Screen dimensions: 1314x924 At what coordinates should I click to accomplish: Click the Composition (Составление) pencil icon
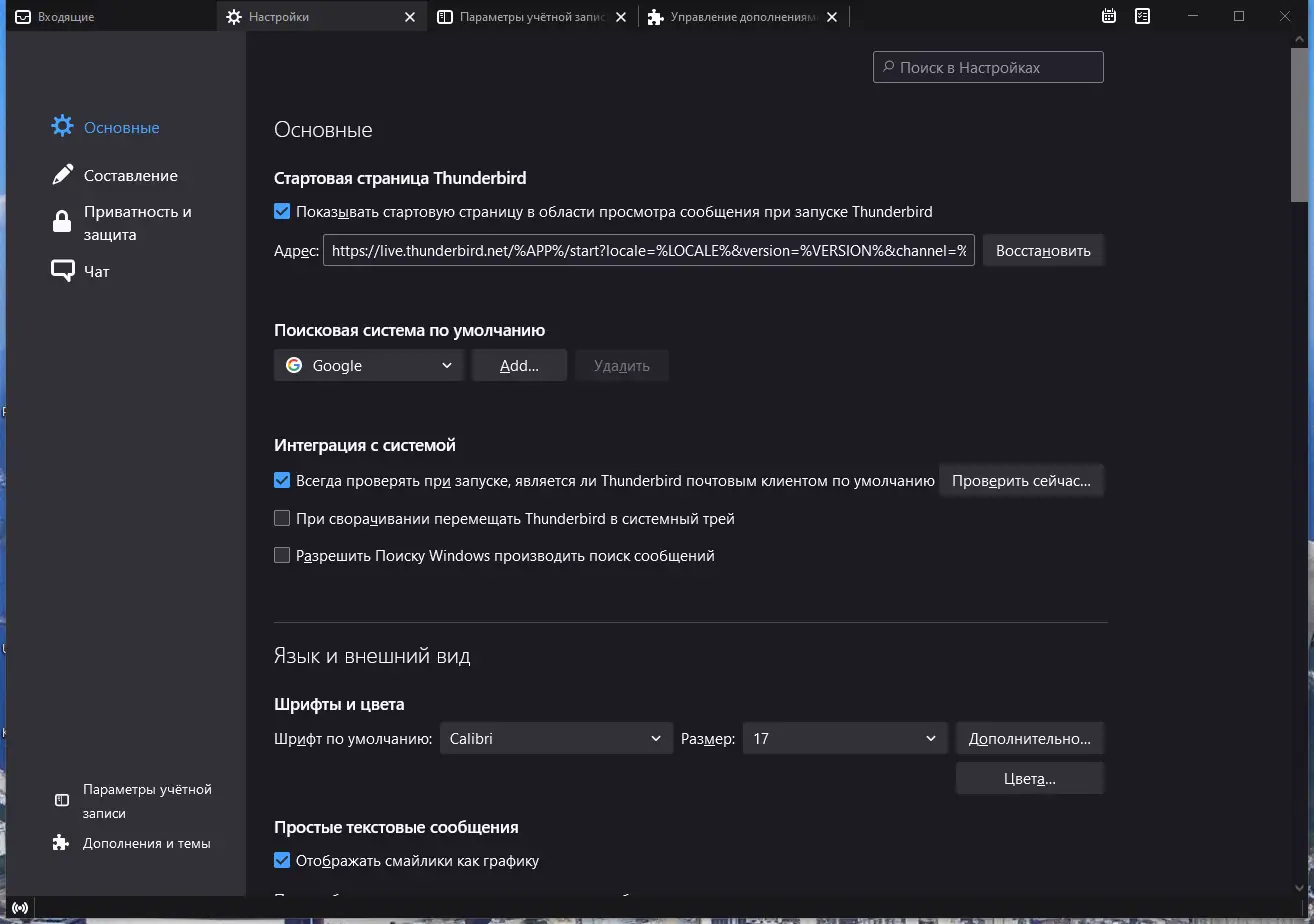pyautogui.click(x=63, y=175)
